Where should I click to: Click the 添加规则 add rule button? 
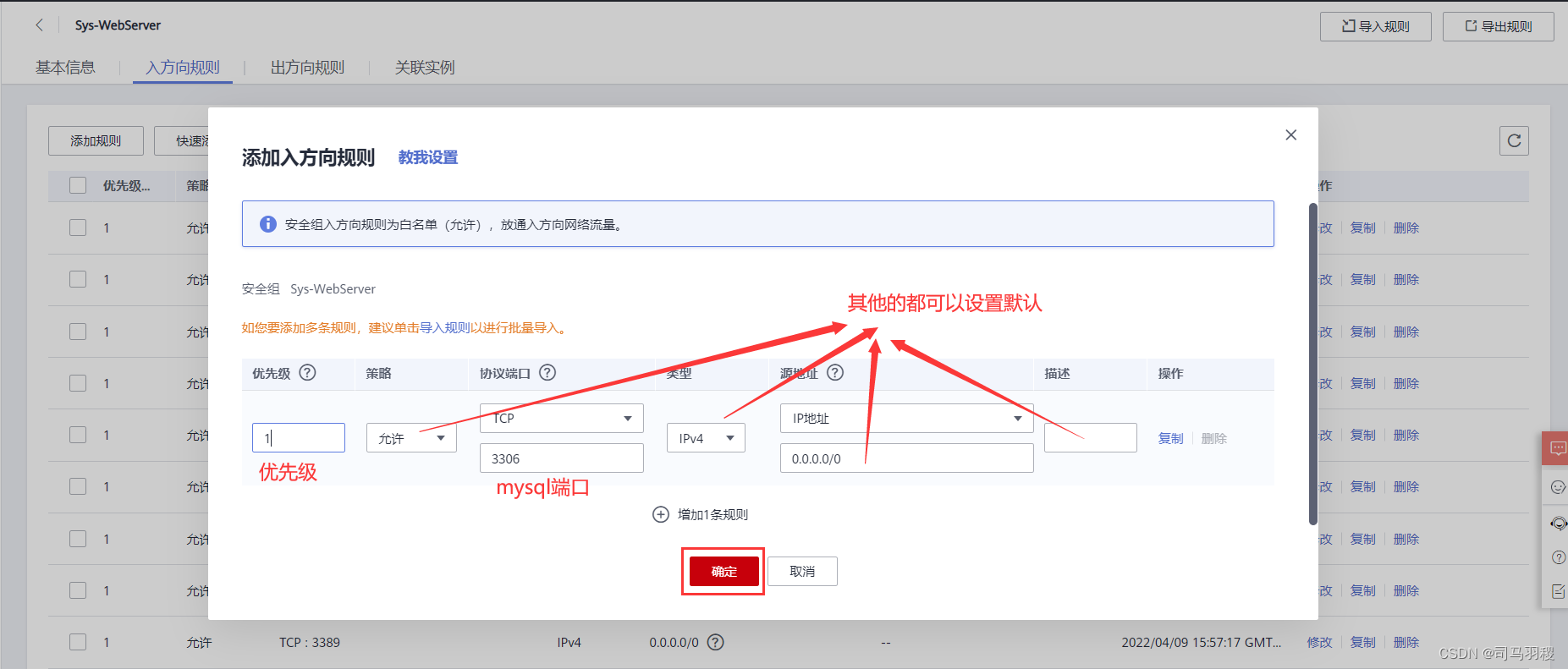pyautogui.click(x=96, y=141)
